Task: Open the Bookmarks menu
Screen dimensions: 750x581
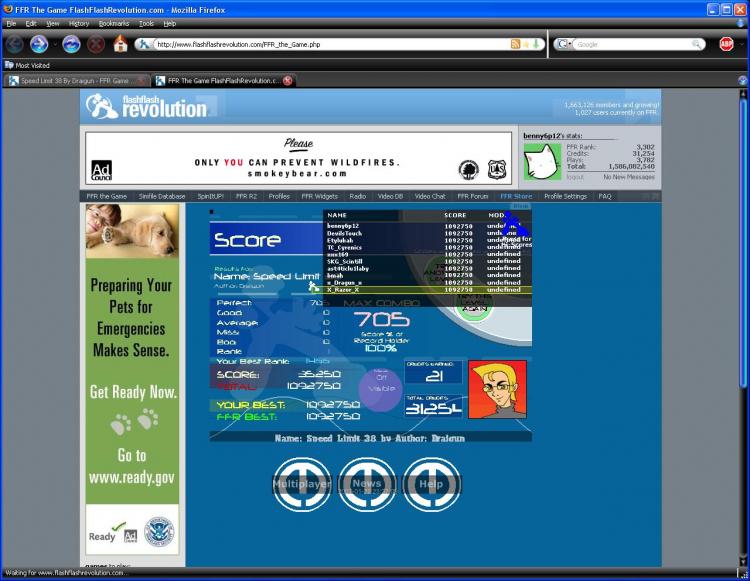Action: pos(114,23)
